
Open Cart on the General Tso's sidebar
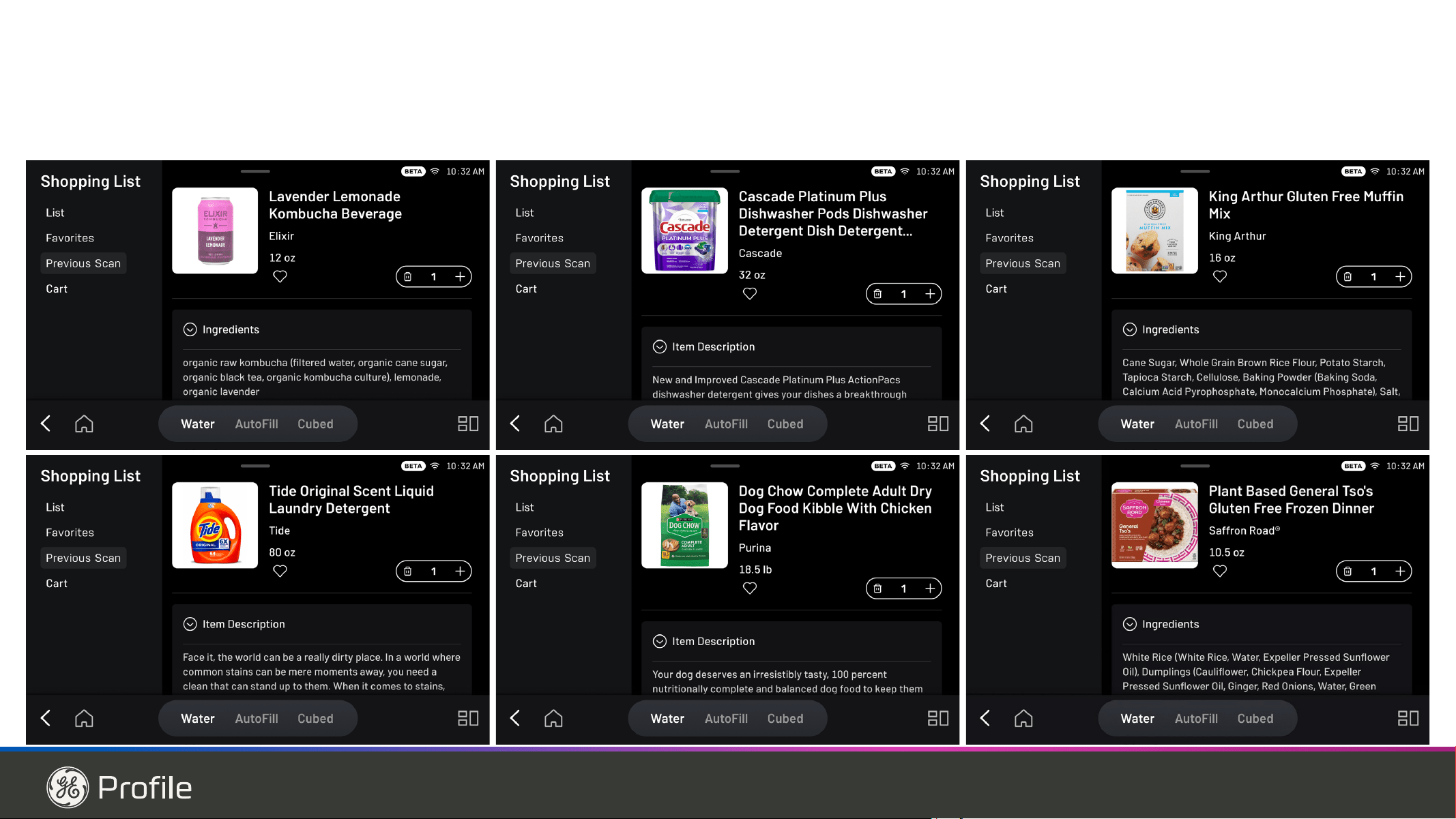tap(996, 583)
